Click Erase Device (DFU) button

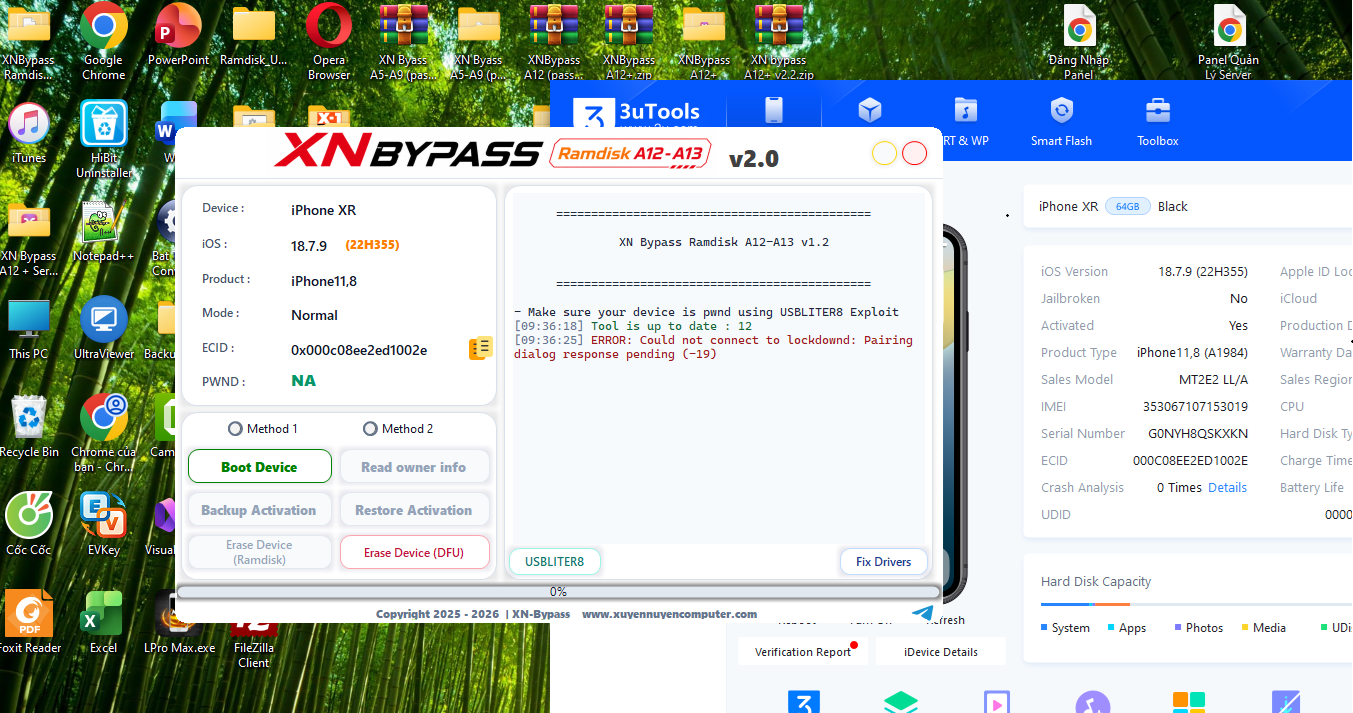pyautogui.click(x=414, y=552)
